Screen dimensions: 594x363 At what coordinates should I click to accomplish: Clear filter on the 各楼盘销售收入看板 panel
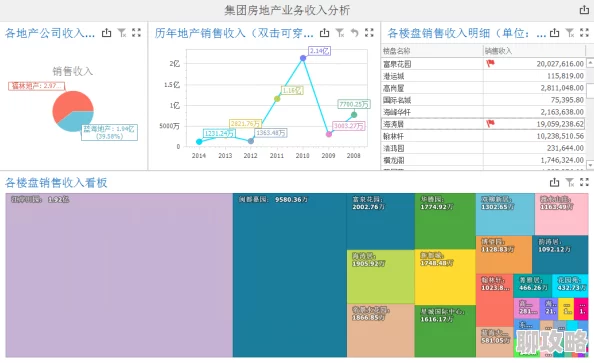coord(570,182)
